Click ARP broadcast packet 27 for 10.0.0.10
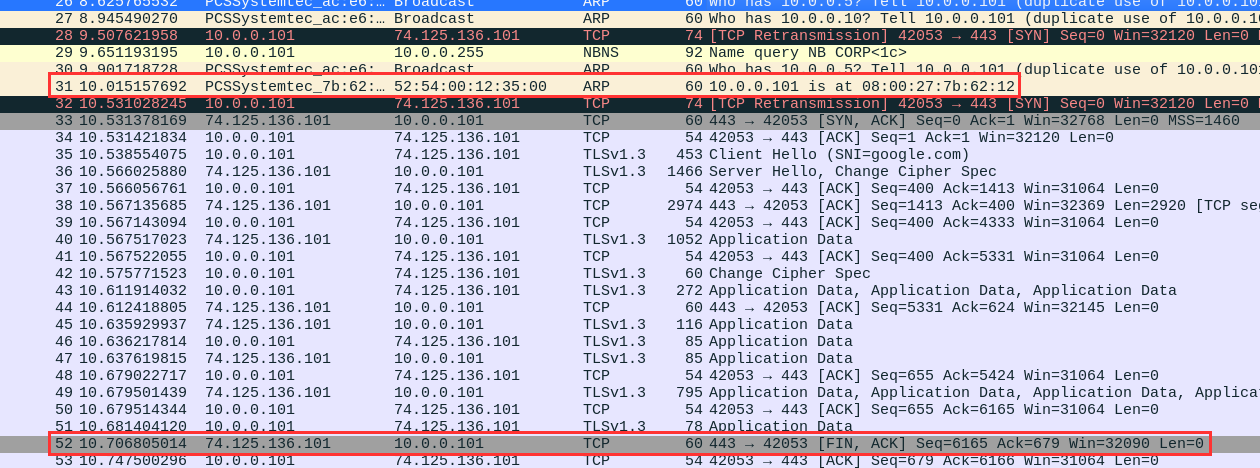1260x468 pixels. pyautogui.click(x=630, y=18)
